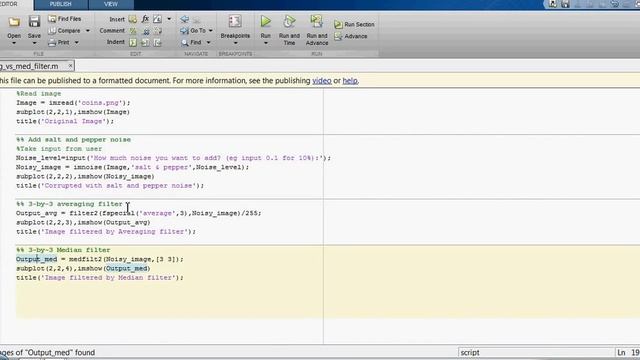Navigate back with the left arrow

[x=184, y=19]
